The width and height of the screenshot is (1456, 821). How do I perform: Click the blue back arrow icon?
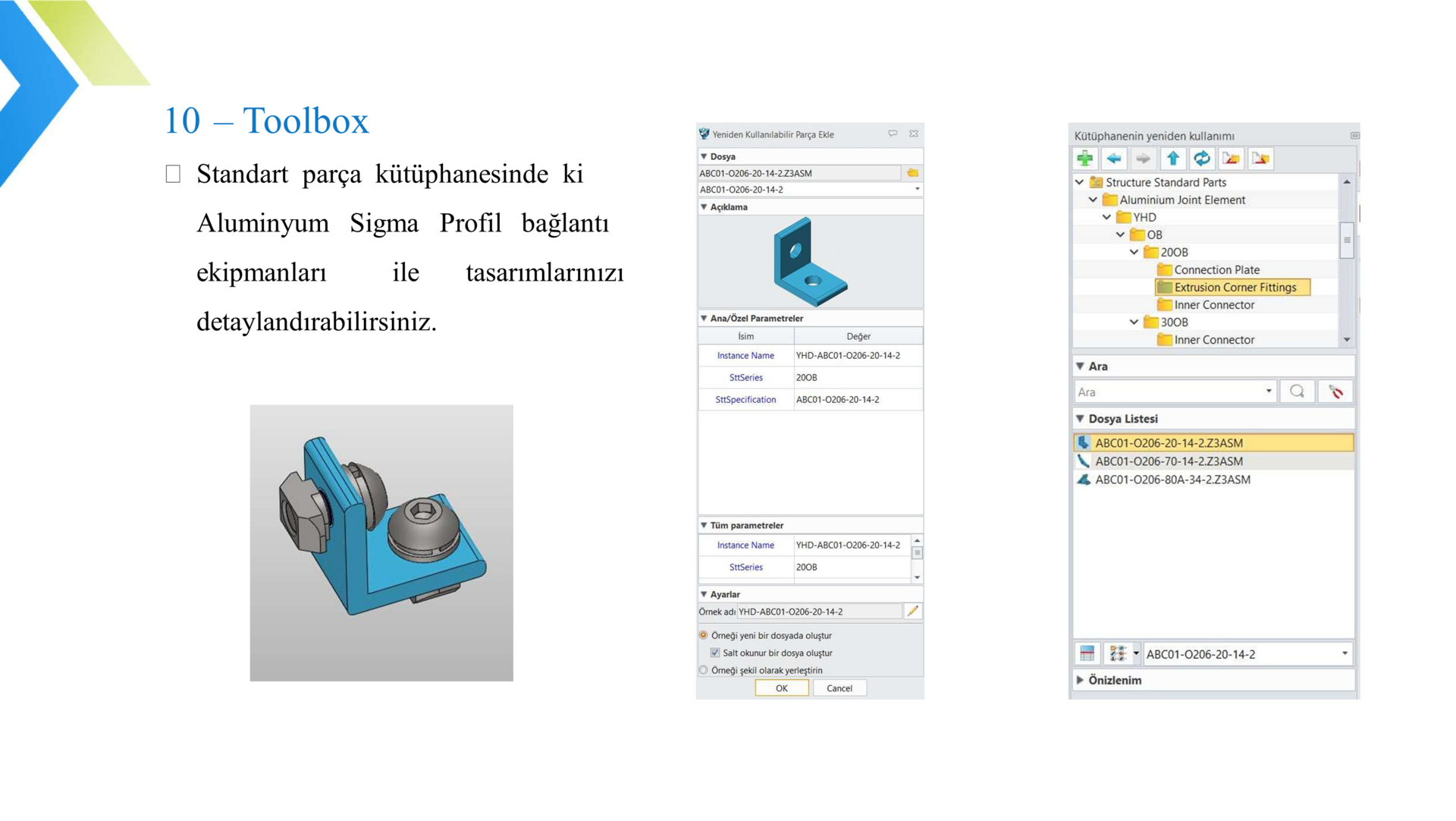point(1114,159)
